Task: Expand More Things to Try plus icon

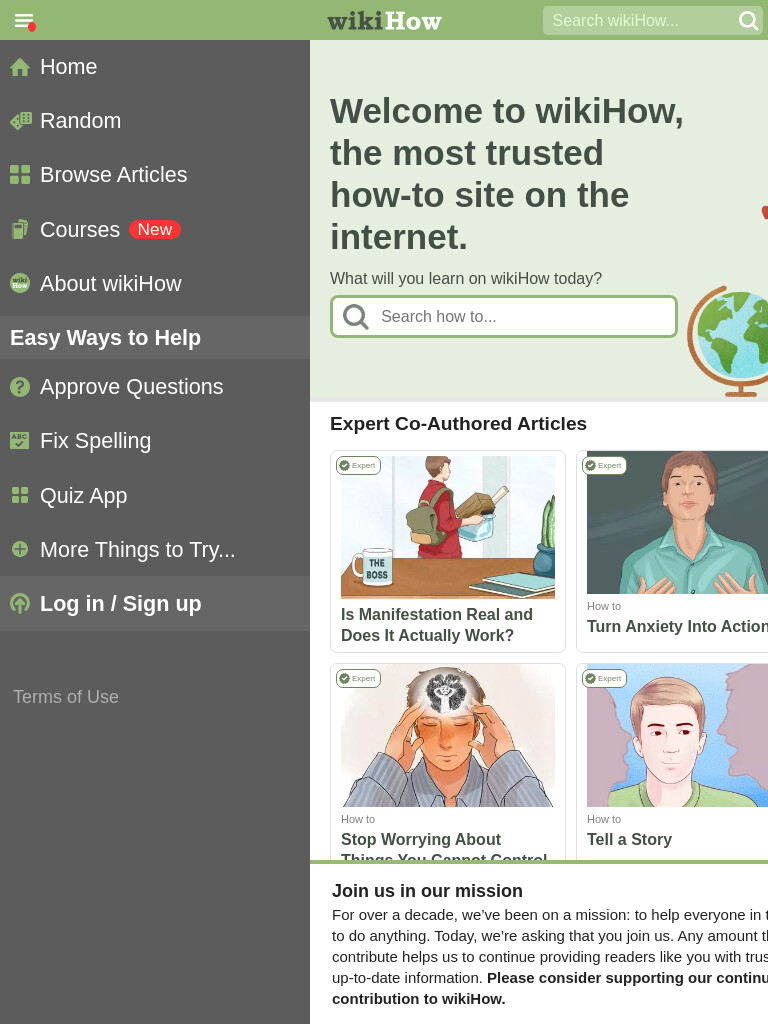Action: coord(20,549)
